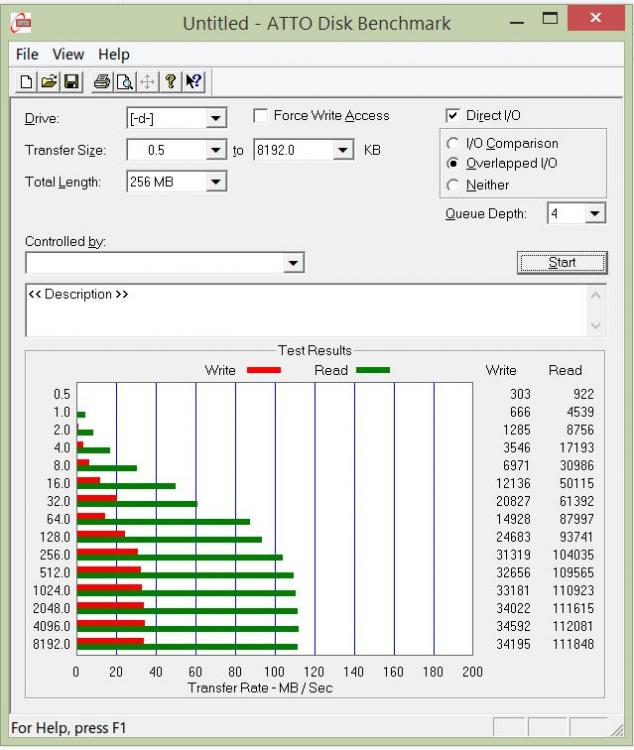Click the read value 922
The image size is (634, 750).
click(x=584, y=394)
